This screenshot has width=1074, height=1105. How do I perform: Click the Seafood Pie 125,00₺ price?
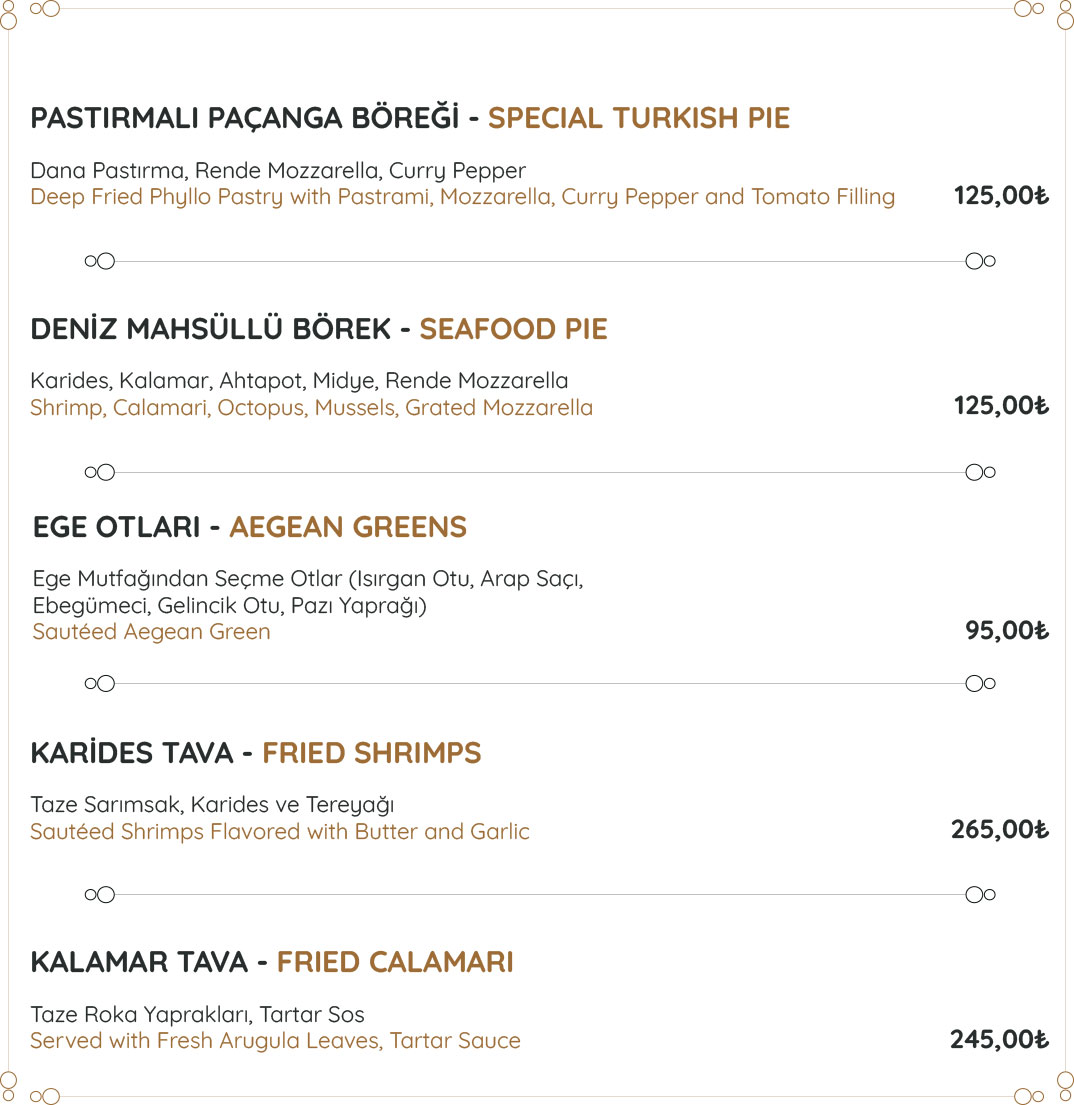(1001, 405)
